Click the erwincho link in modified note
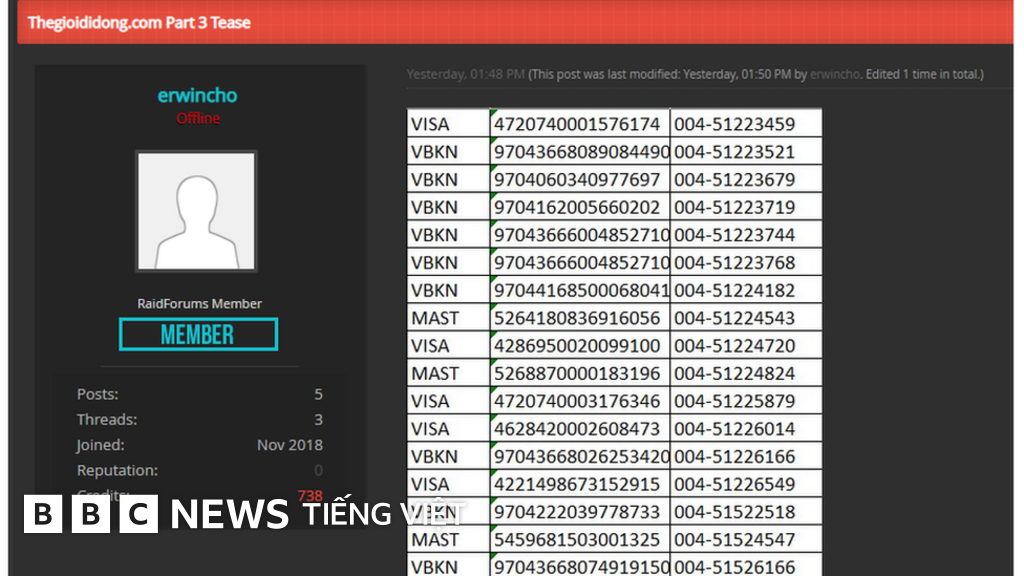This screenshot has height=576, width=1024. tap(834, 75)
